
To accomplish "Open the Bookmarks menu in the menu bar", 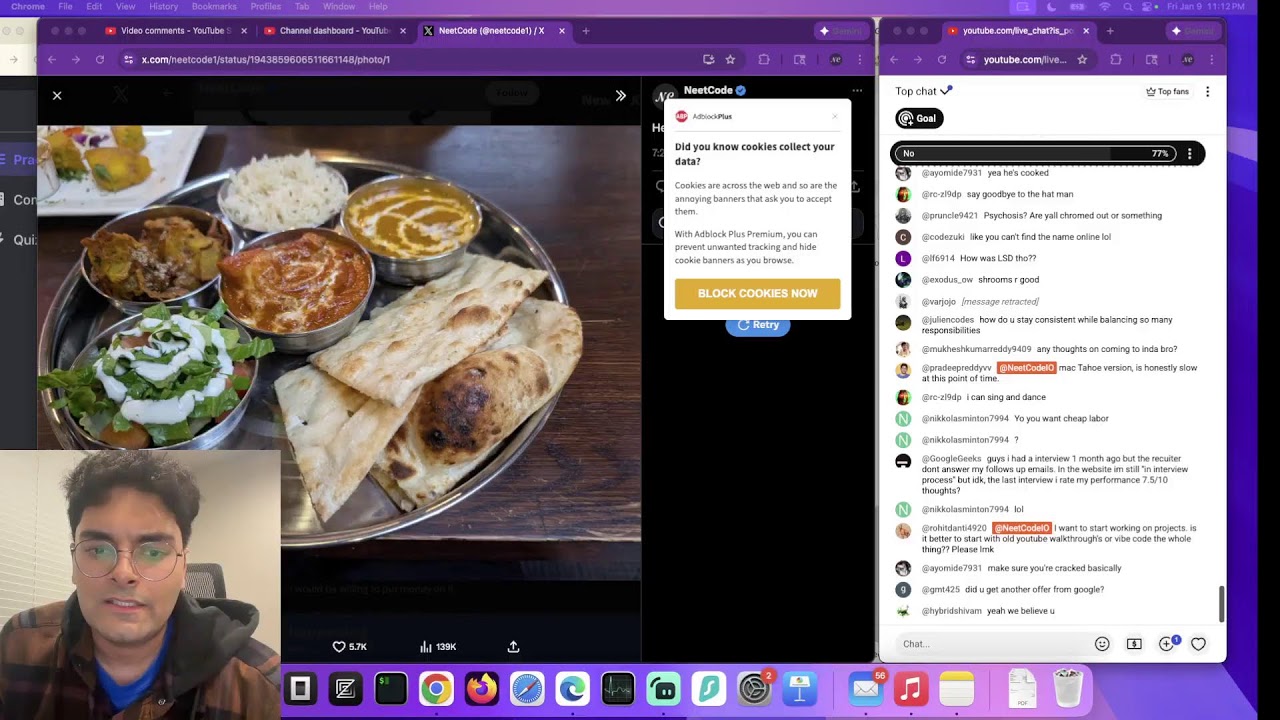I will pyautogui.click(x=214, y=7).
